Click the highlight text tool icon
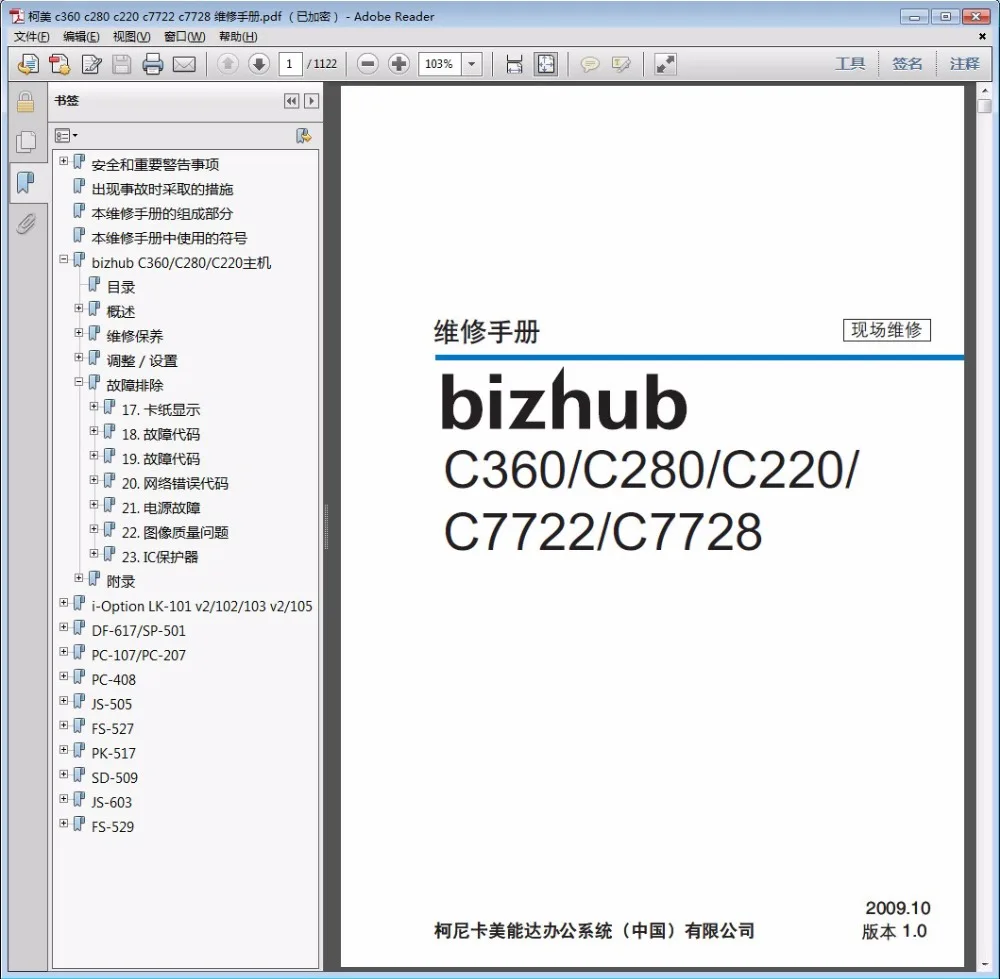1000x979 pixels. click(621, 64)
